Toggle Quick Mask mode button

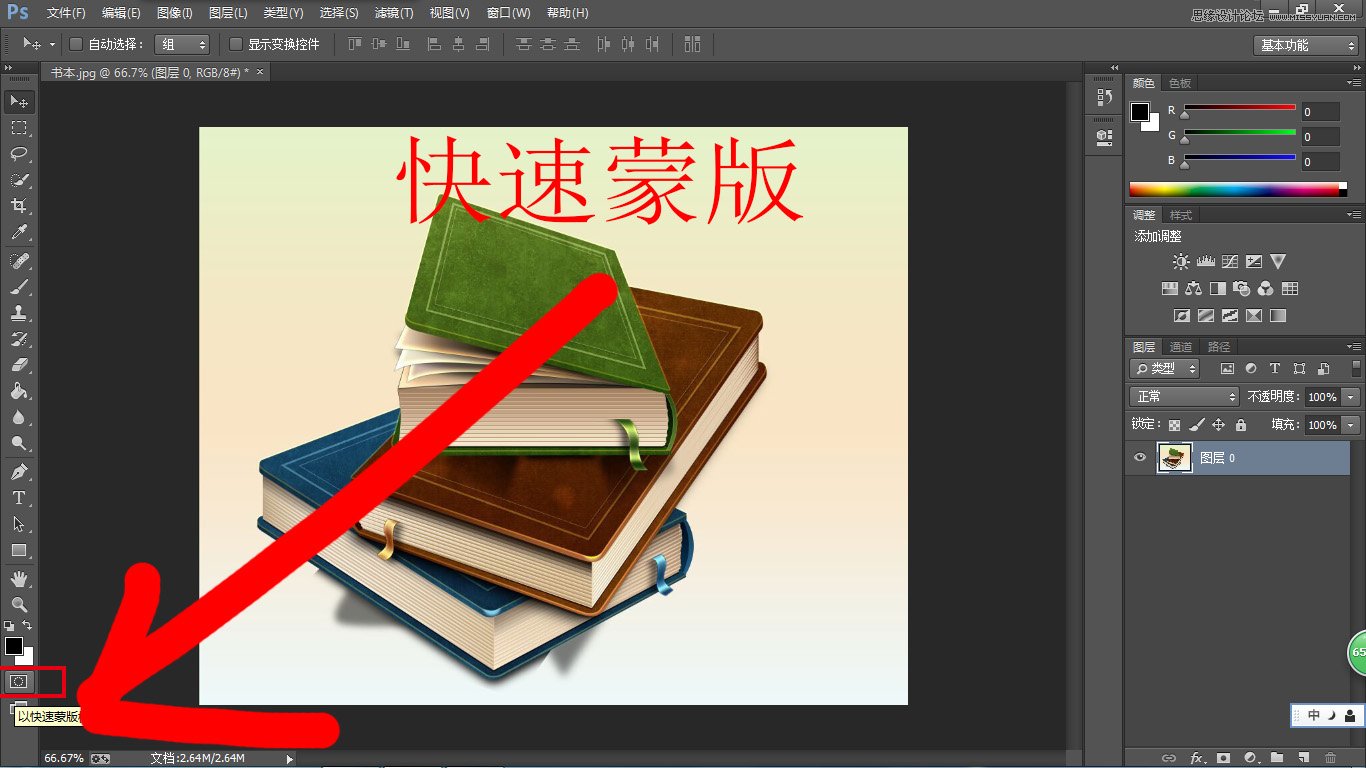pos(18,681)
